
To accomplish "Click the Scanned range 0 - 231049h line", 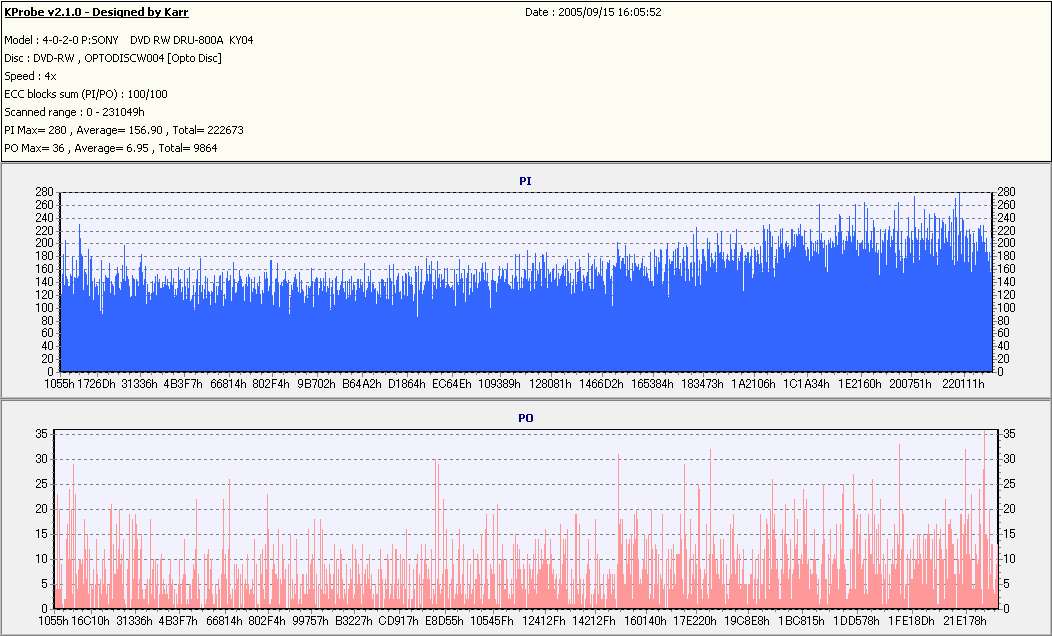I will click(x=74, y=112).
